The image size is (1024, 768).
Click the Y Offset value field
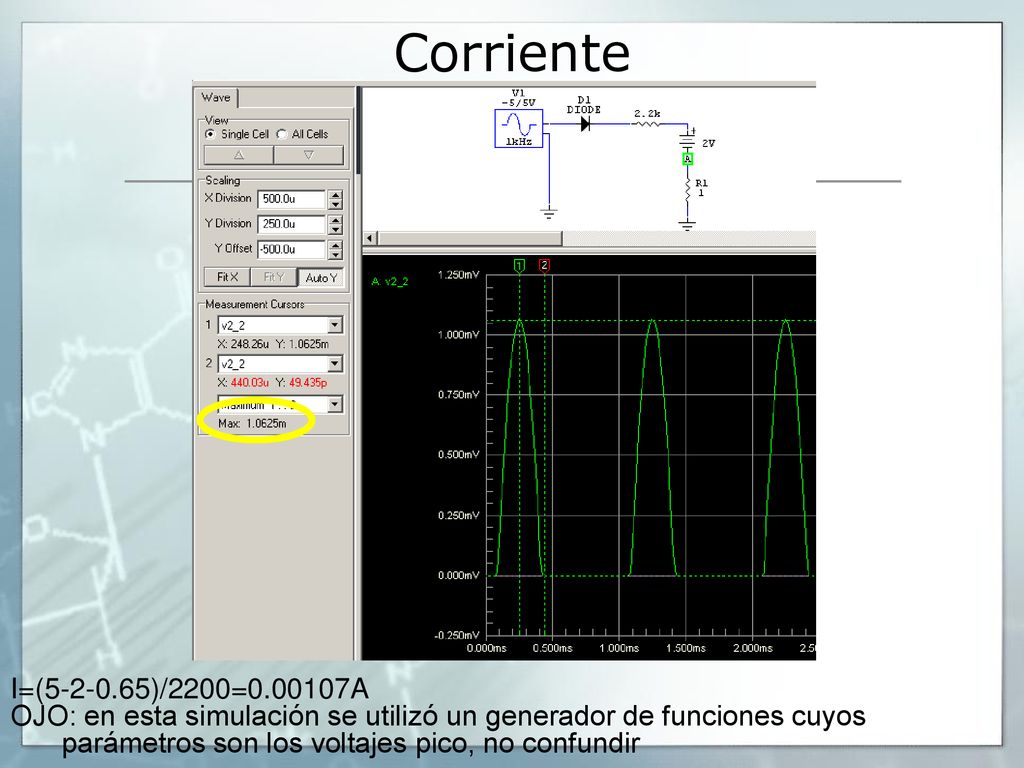point(291,249)
